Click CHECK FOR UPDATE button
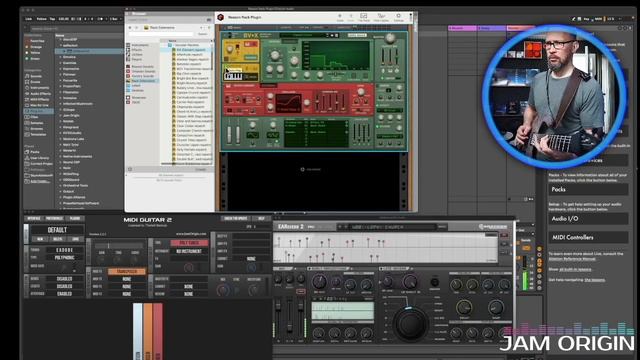The image size is (640, 360). click(x=236, y=219)
